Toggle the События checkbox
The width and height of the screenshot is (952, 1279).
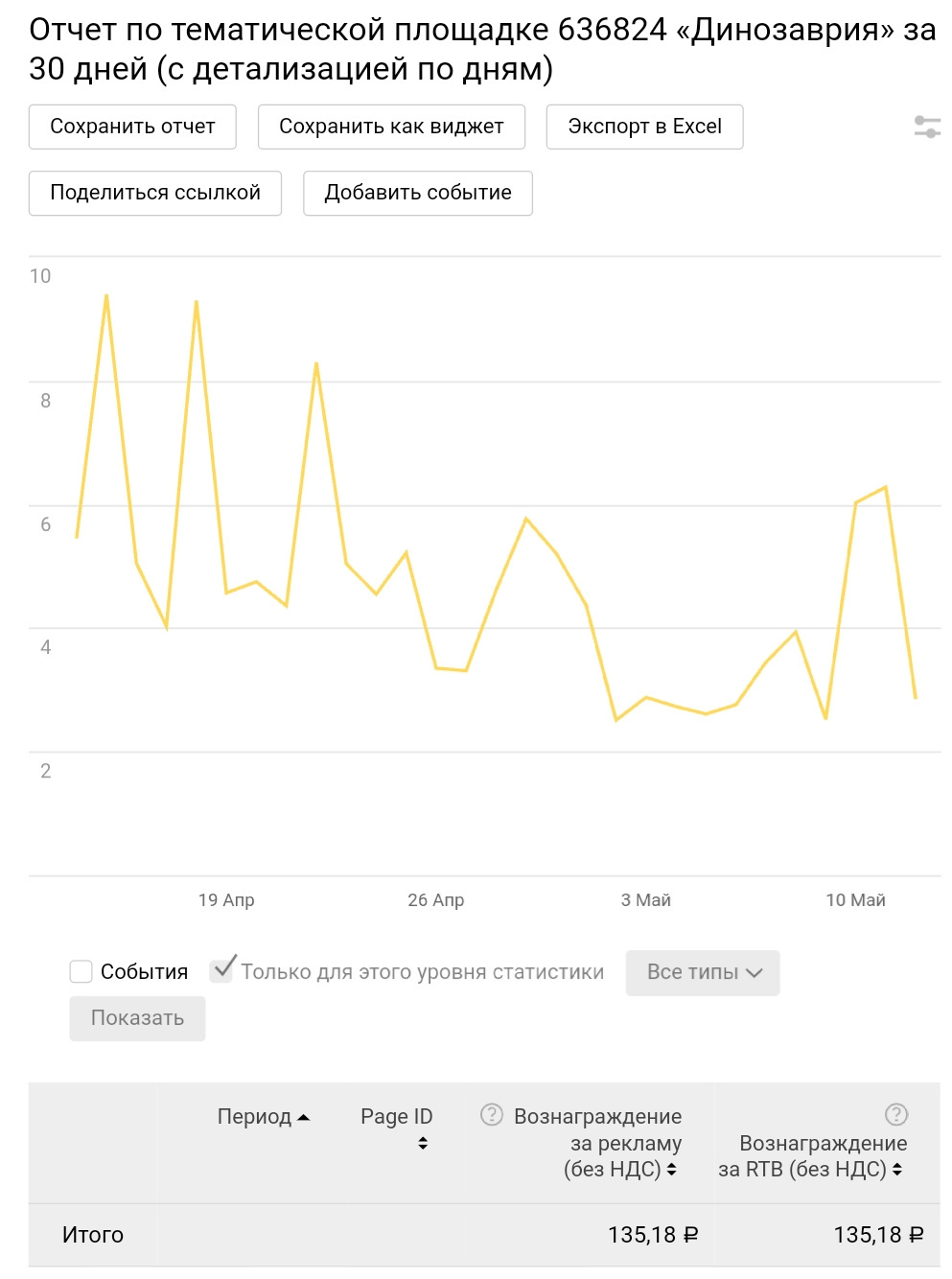(x=81, y=972)
